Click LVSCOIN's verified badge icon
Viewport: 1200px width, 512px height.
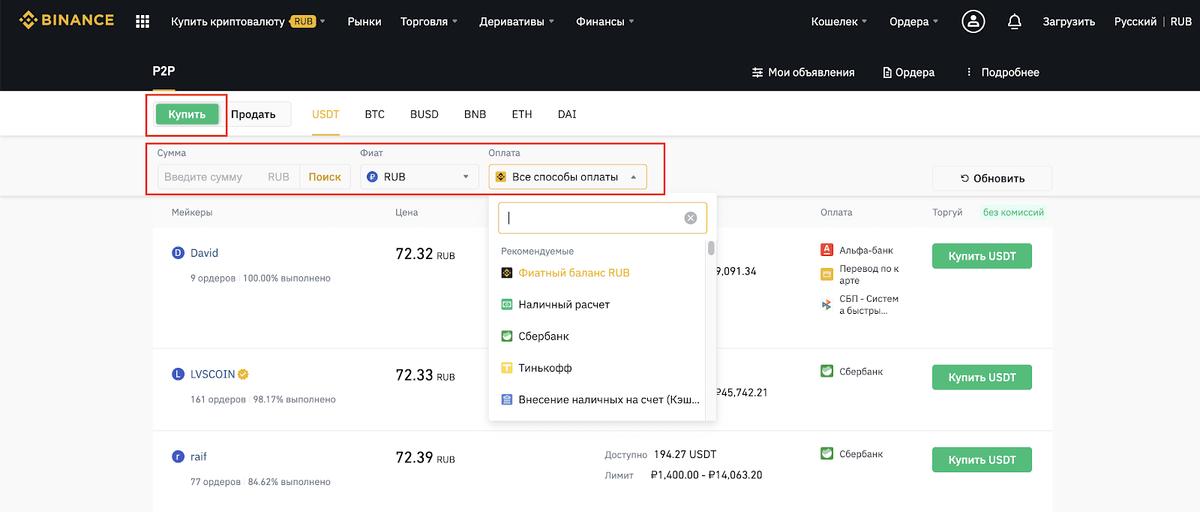coord(243,374)
